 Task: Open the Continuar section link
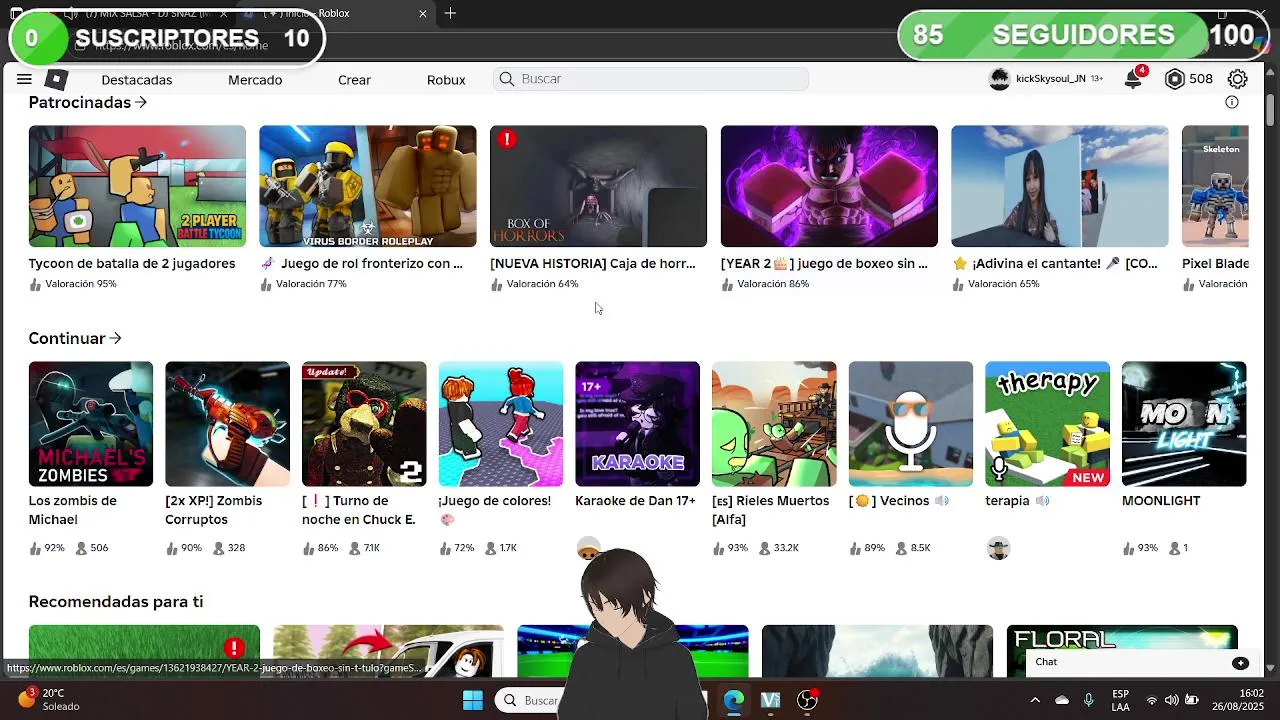click(75, 338)
